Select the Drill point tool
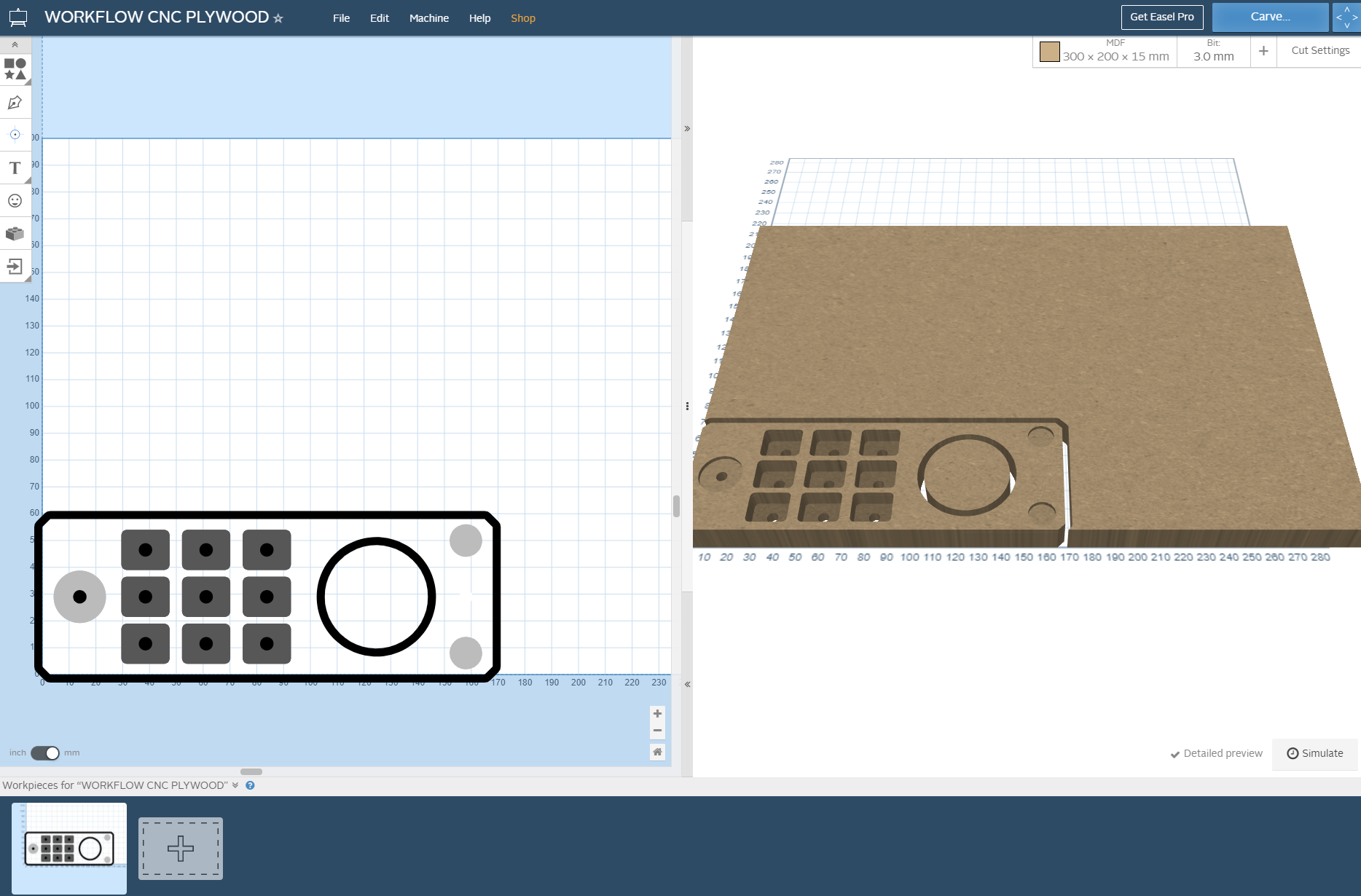1361x896 pixels. (15, 134)
